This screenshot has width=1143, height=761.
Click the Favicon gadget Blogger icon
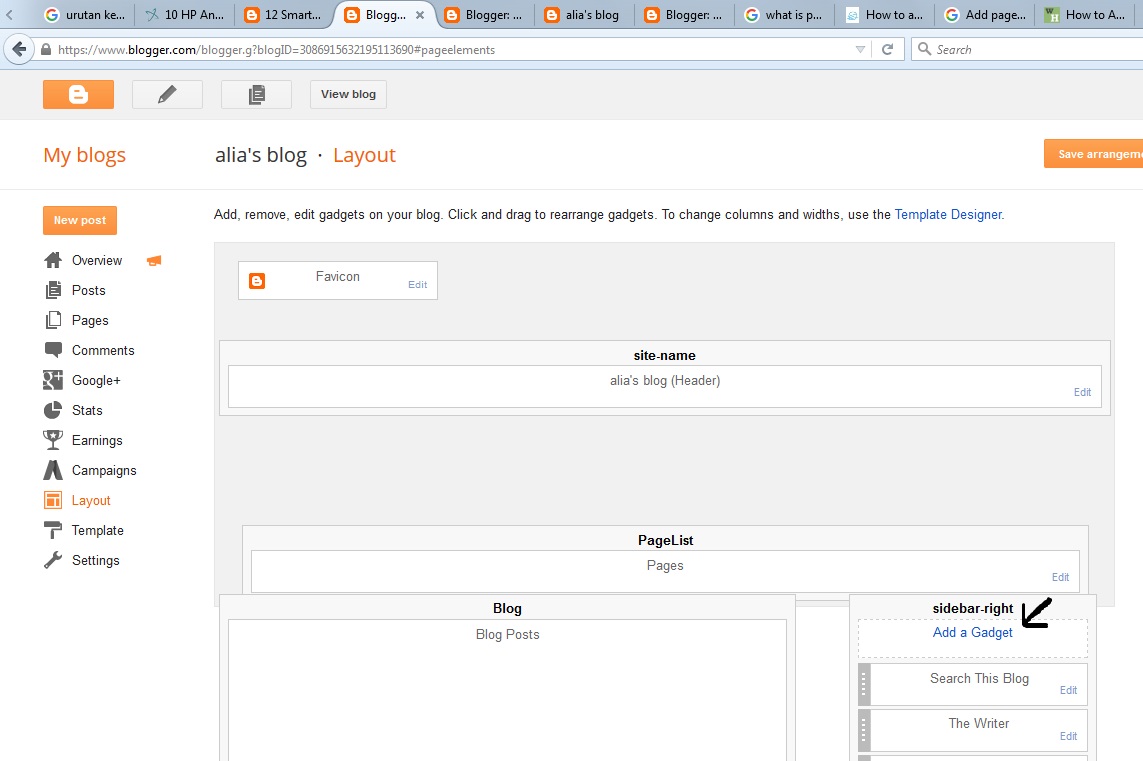[x=257, y=281]
